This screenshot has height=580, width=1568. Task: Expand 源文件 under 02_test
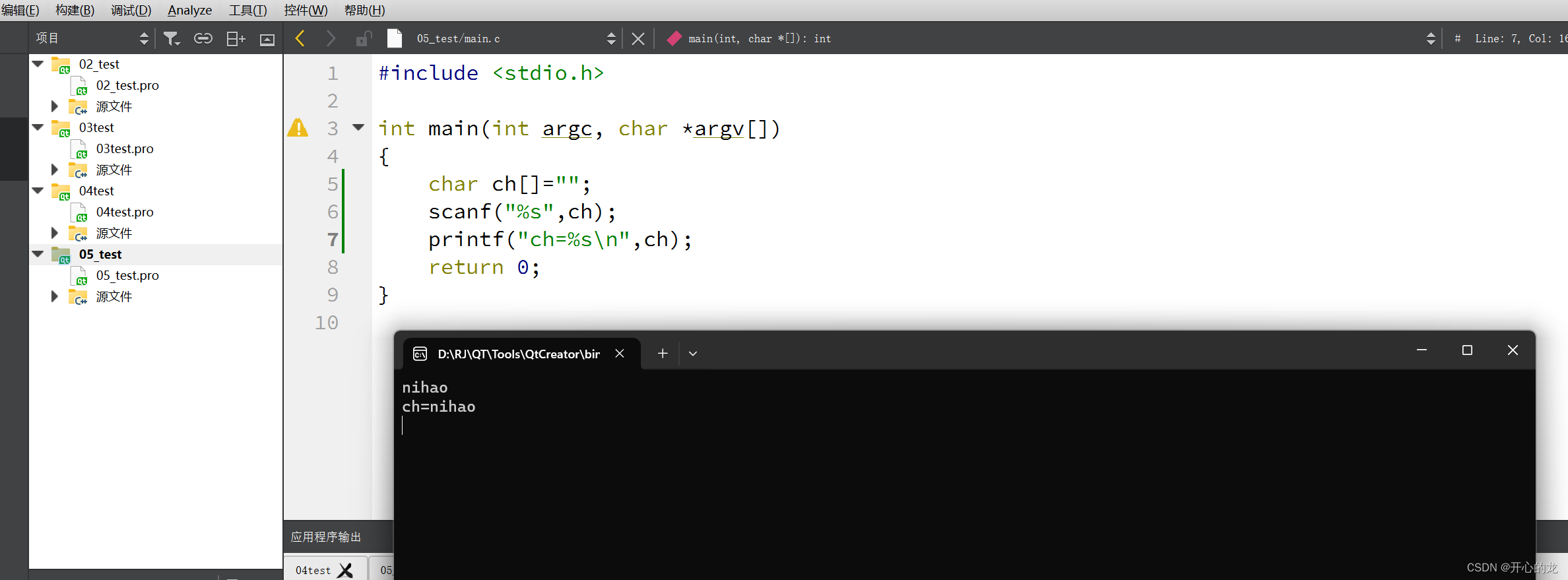pos(55,106)
